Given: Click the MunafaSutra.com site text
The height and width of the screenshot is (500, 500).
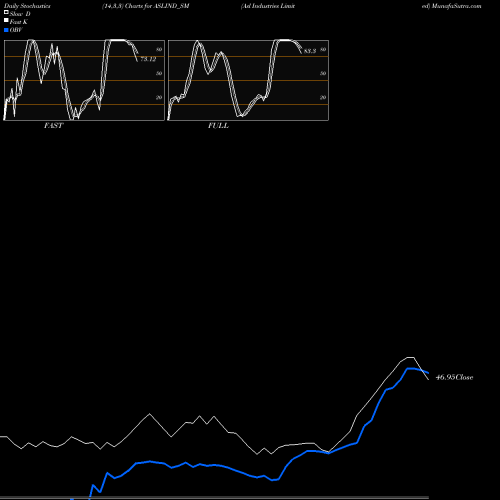Looking at the screenshot, I should pyautogui.click(x=456, y=6).
